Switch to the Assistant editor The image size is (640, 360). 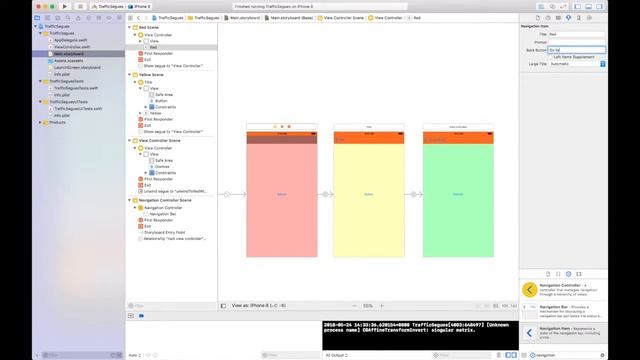(552, 7)
